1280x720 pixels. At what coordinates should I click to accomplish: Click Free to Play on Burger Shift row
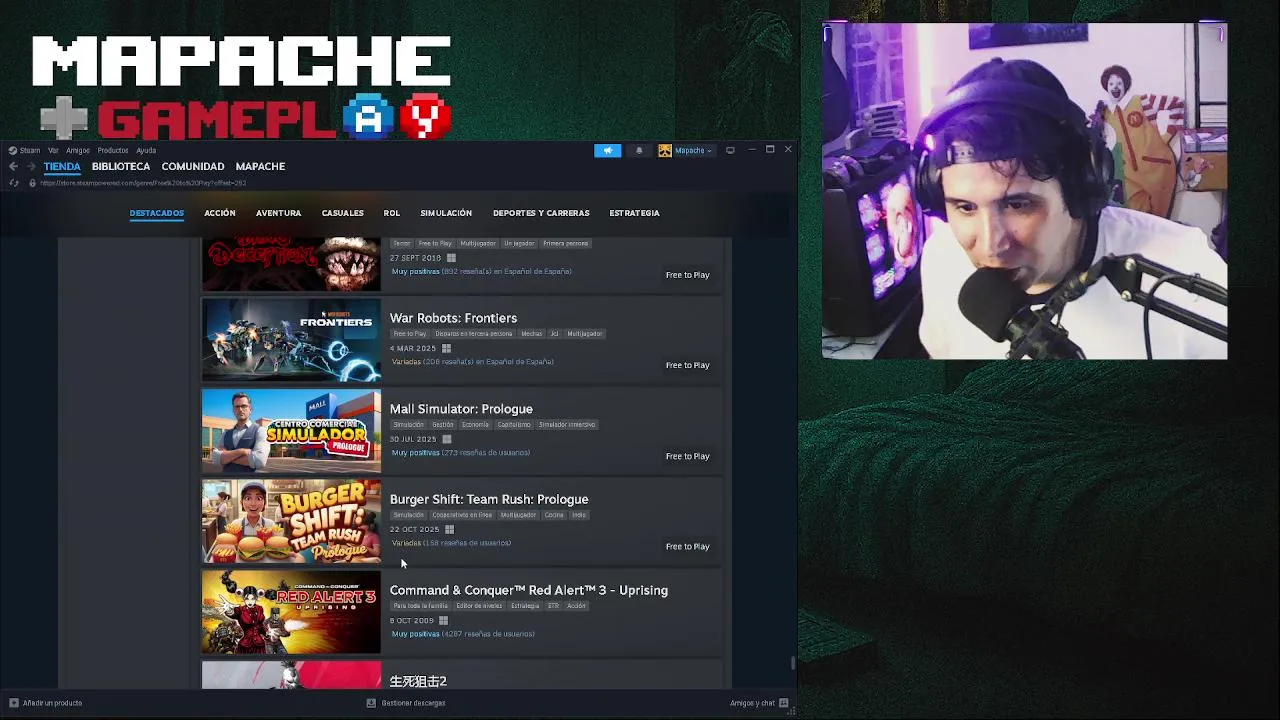[x=688, y=547]
